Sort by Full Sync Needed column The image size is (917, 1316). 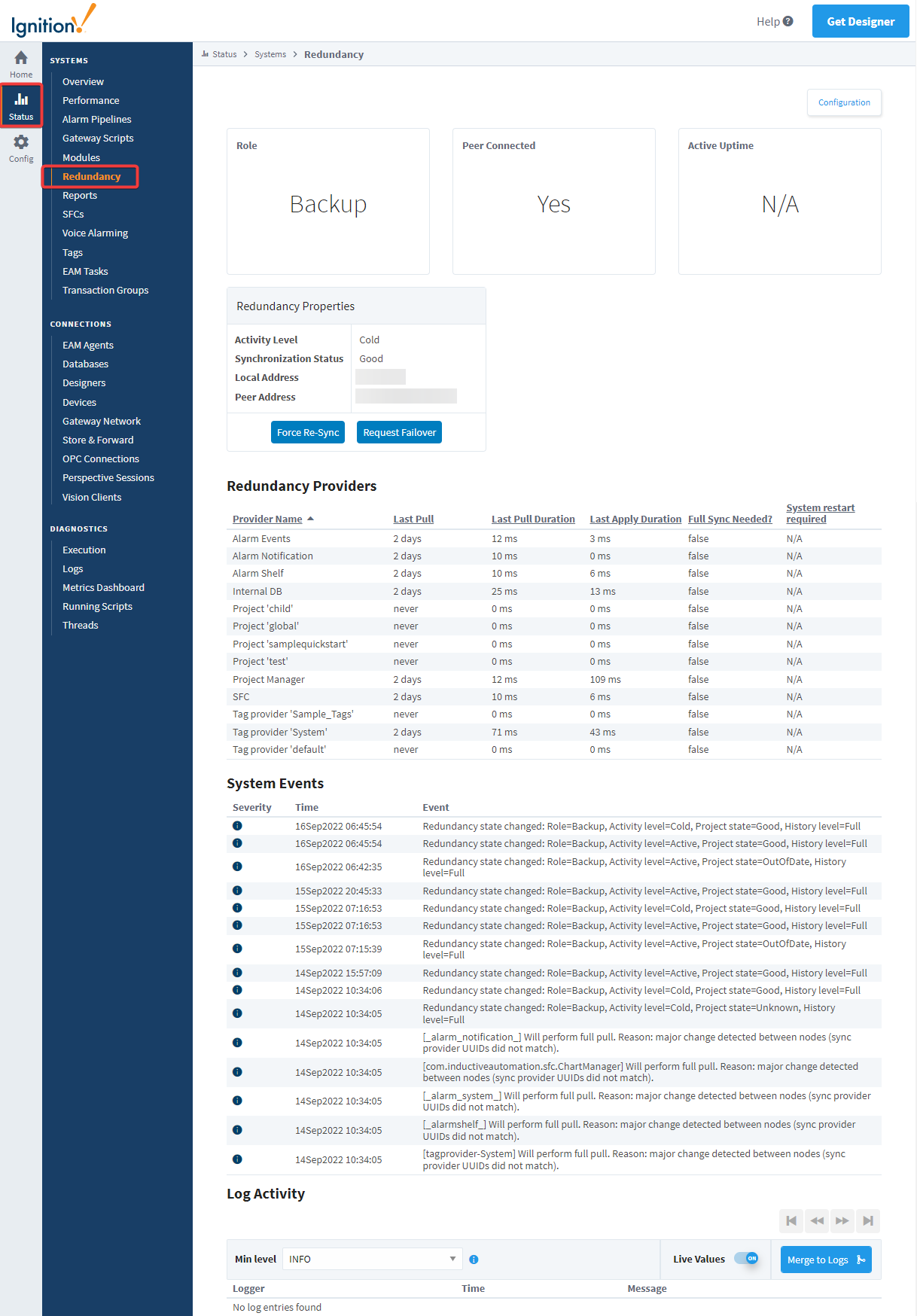[x=730, y=519]
